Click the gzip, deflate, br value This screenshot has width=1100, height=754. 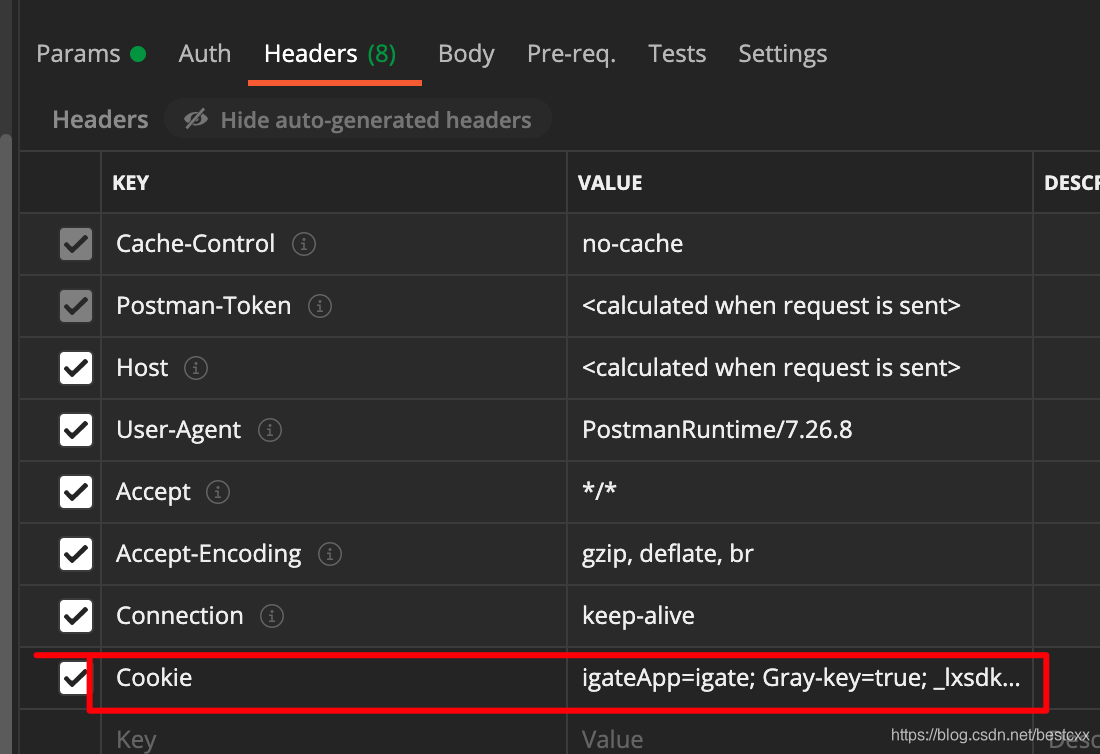[668, 554]
